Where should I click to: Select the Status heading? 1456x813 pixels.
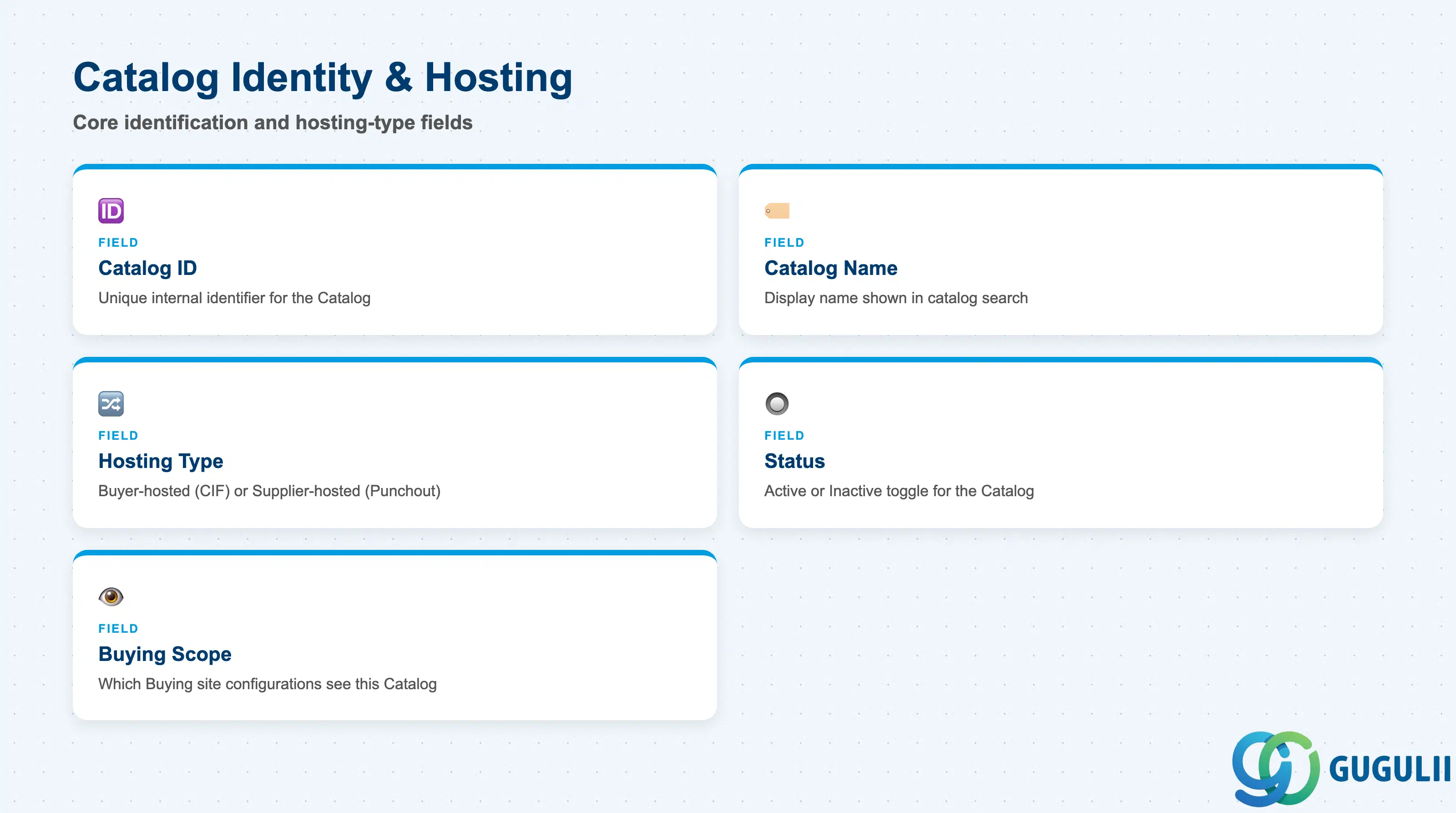pos(794,461)
